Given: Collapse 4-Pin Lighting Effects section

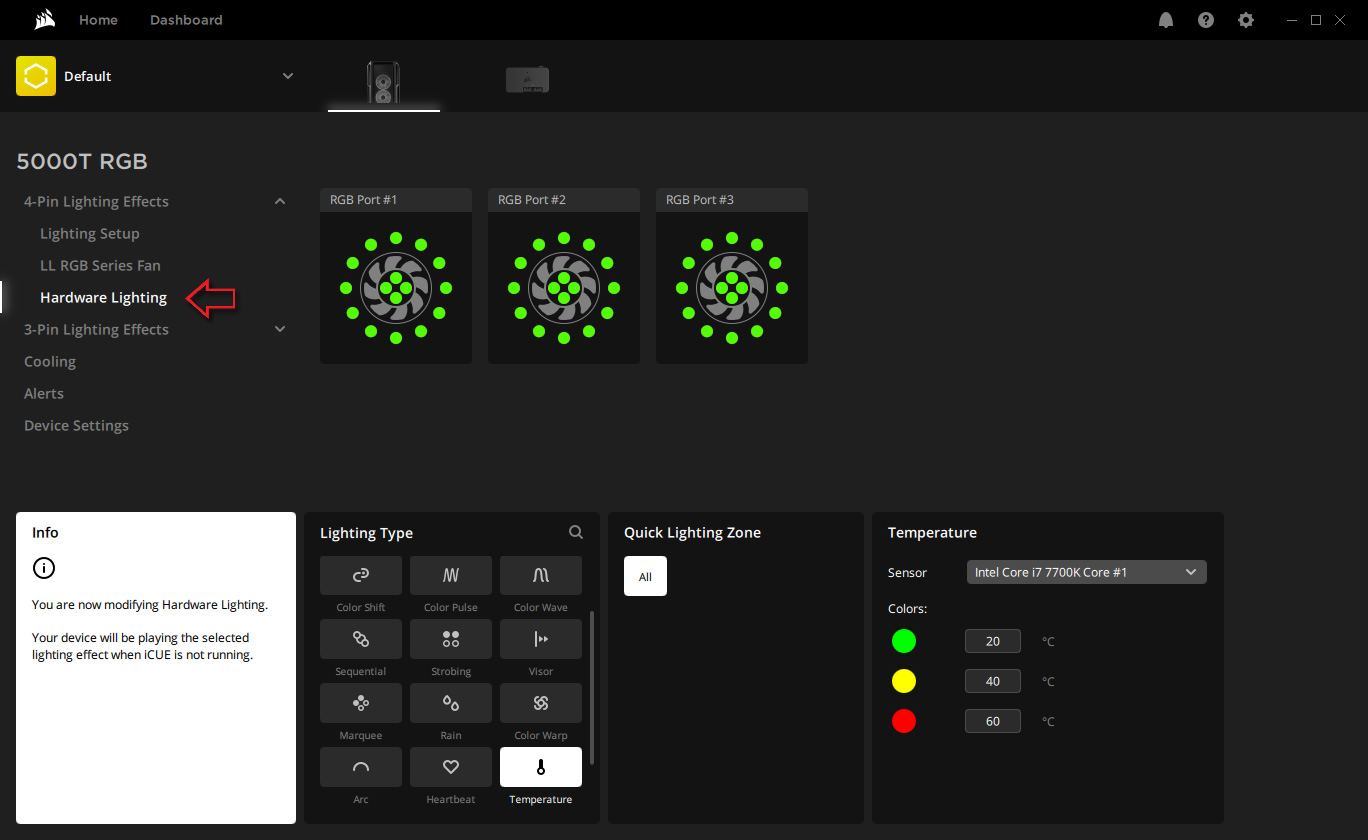Looking at the screenshot, I should click(280, 202).
